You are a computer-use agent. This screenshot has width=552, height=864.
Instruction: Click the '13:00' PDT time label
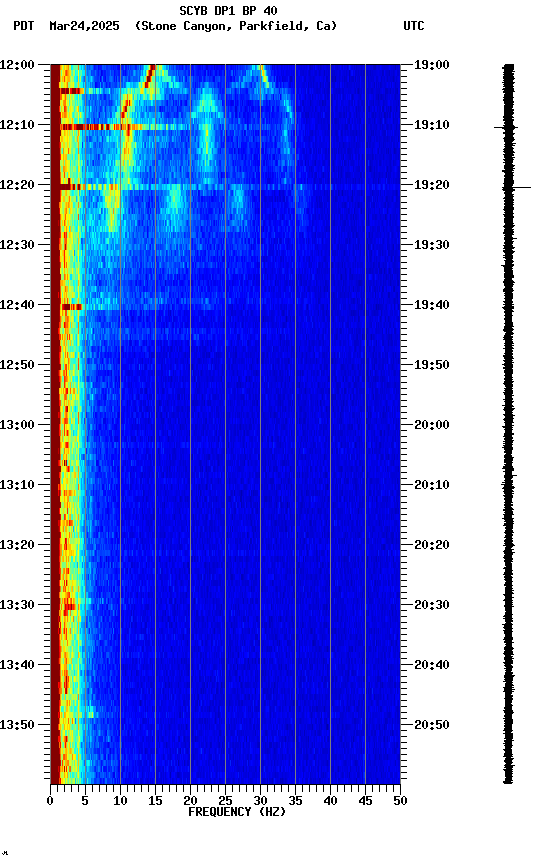click(17, 425)
